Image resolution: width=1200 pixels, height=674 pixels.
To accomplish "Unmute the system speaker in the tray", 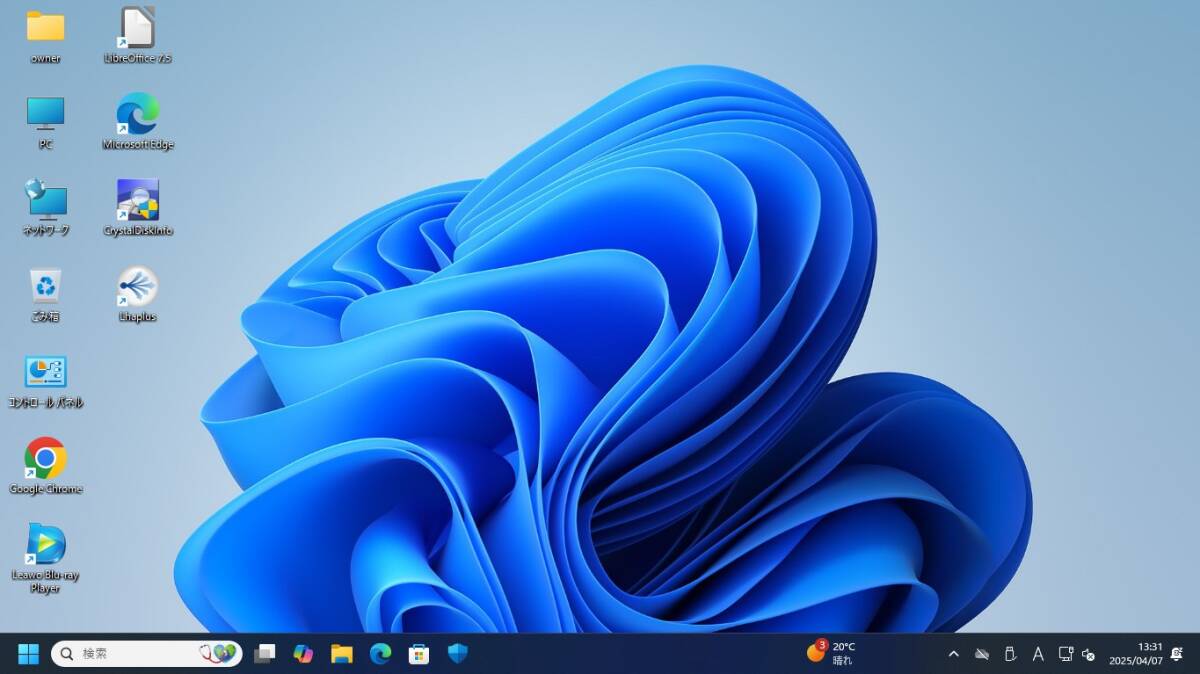I will coord(1090,652).
